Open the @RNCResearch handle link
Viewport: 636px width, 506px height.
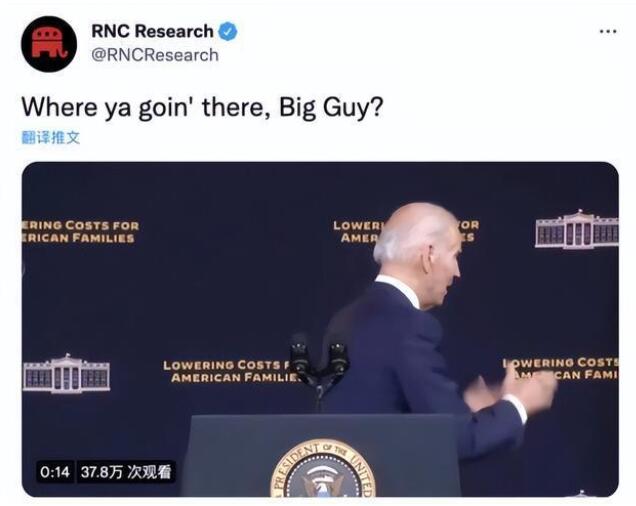pyautogui.click(x=155, y=55)
